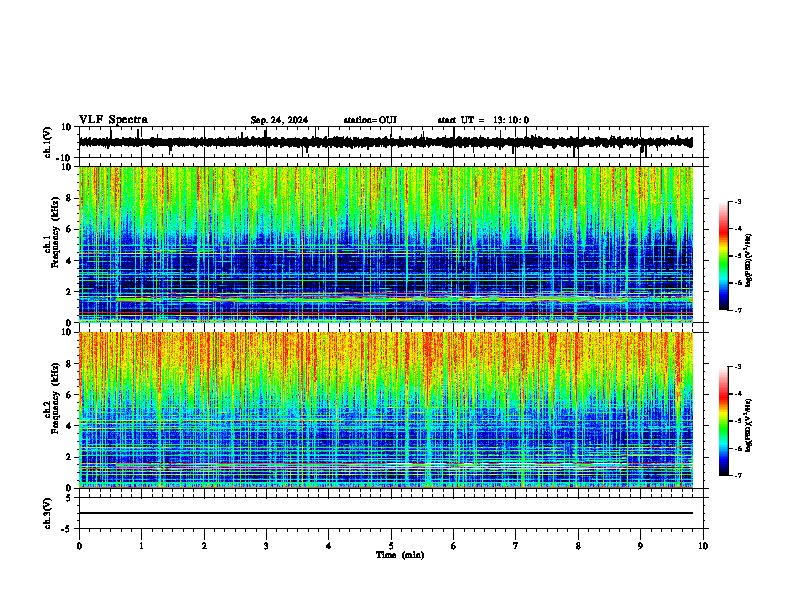Click the time axis tick label "9"

click(x=640, y=546)
